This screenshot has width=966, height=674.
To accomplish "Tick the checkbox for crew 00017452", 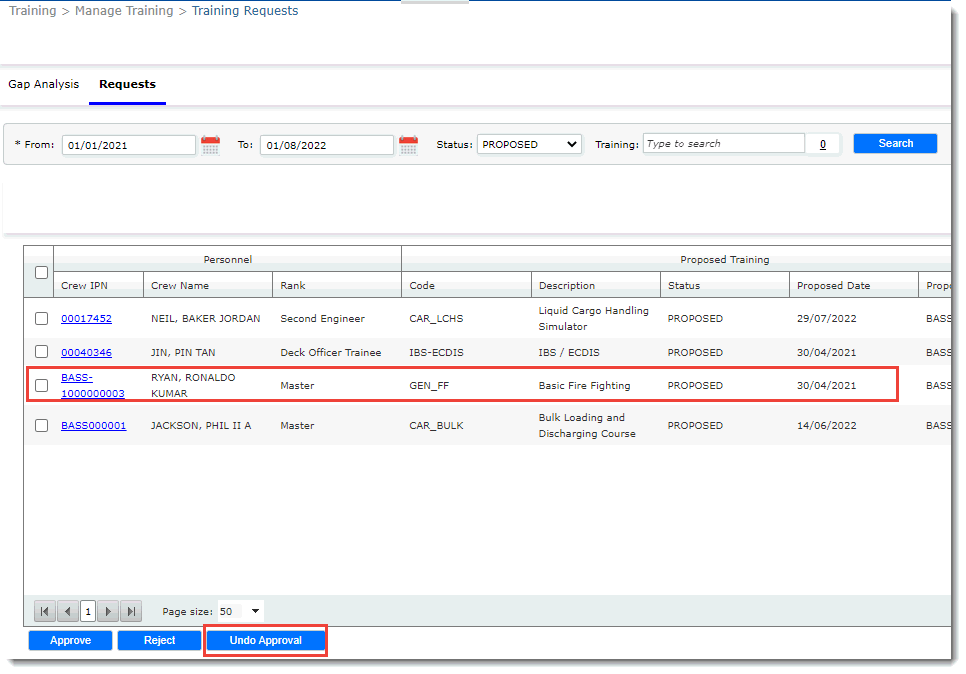I will coord(41,319).
